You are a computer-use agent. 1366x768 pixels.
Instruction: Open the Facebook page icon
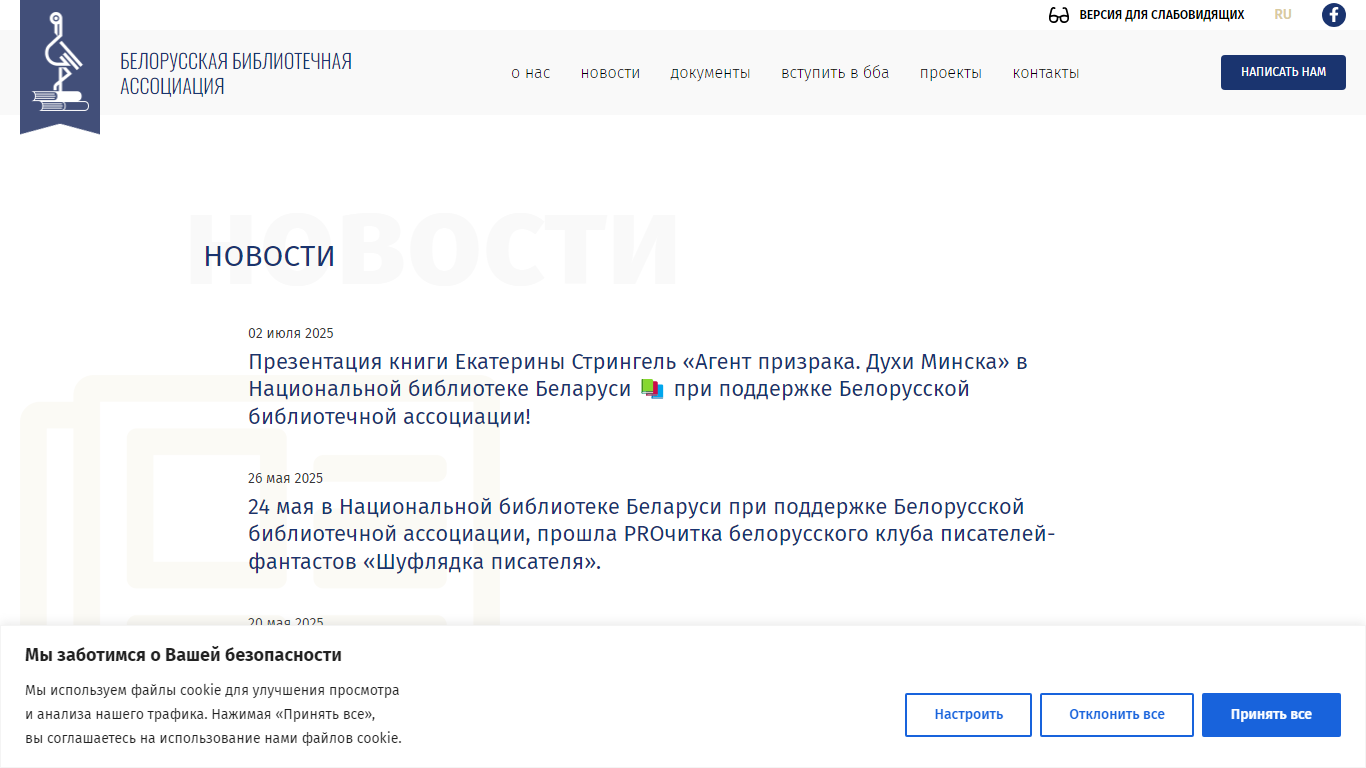(1333, 15)
